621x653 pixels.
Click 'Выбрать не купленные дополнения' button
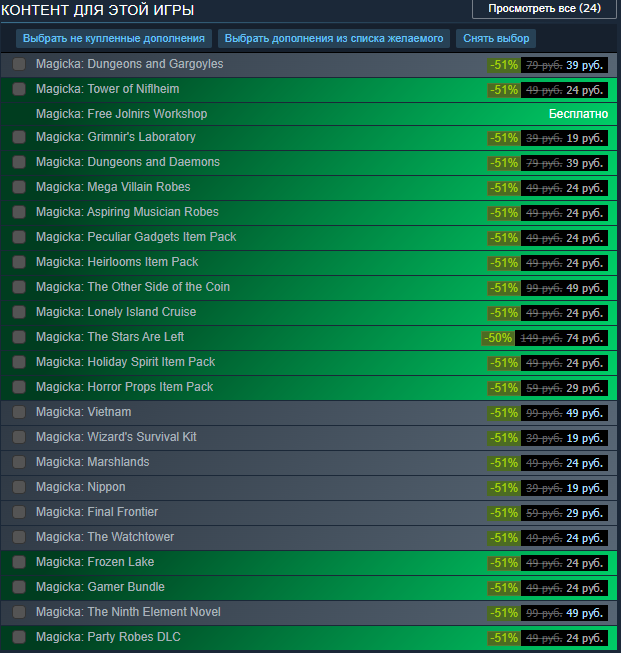click(x=114, y=38)
